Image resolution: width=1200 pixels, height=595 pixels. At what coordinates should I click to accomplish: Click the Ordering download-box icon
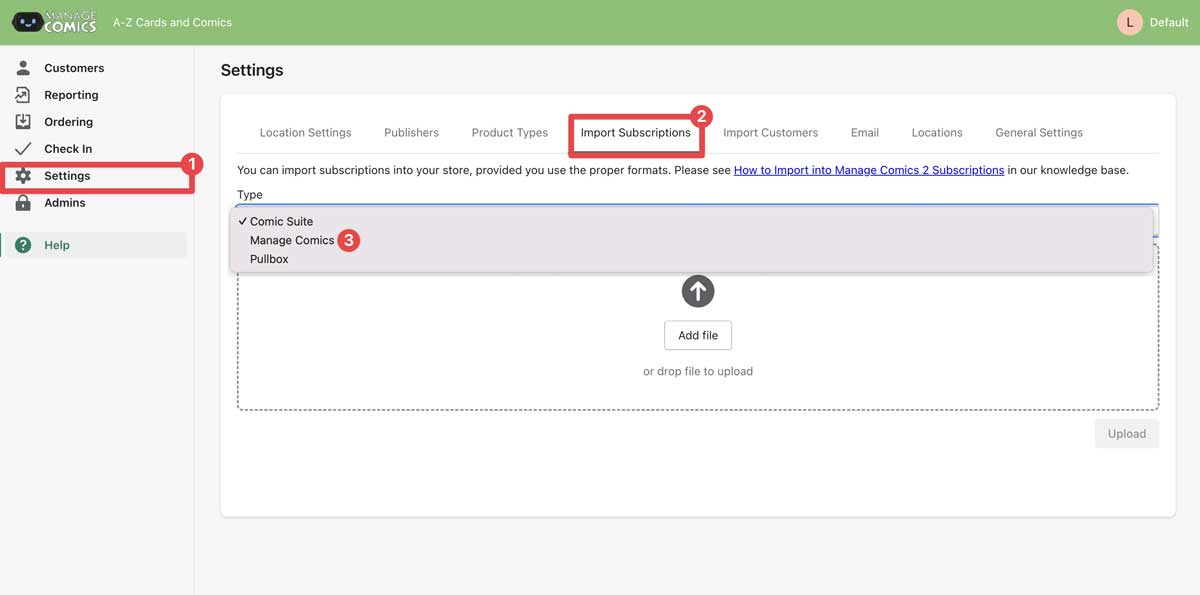[23, 122]
